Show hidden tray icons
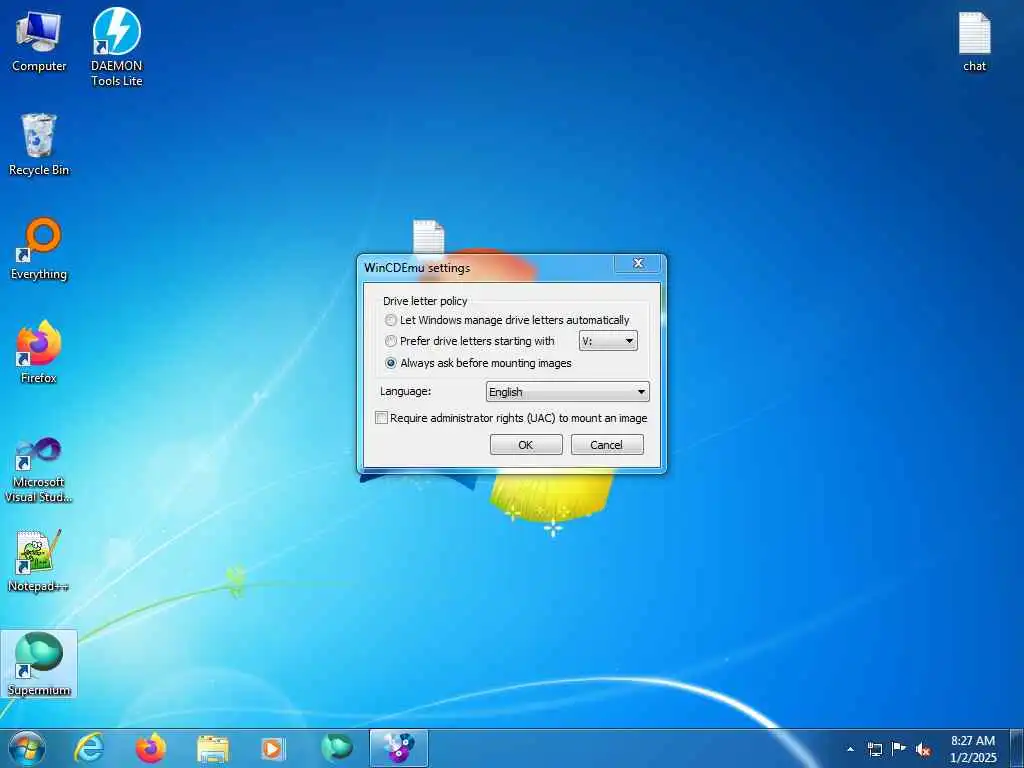This screenshot has height=768, width=1024. coord(850,749)
